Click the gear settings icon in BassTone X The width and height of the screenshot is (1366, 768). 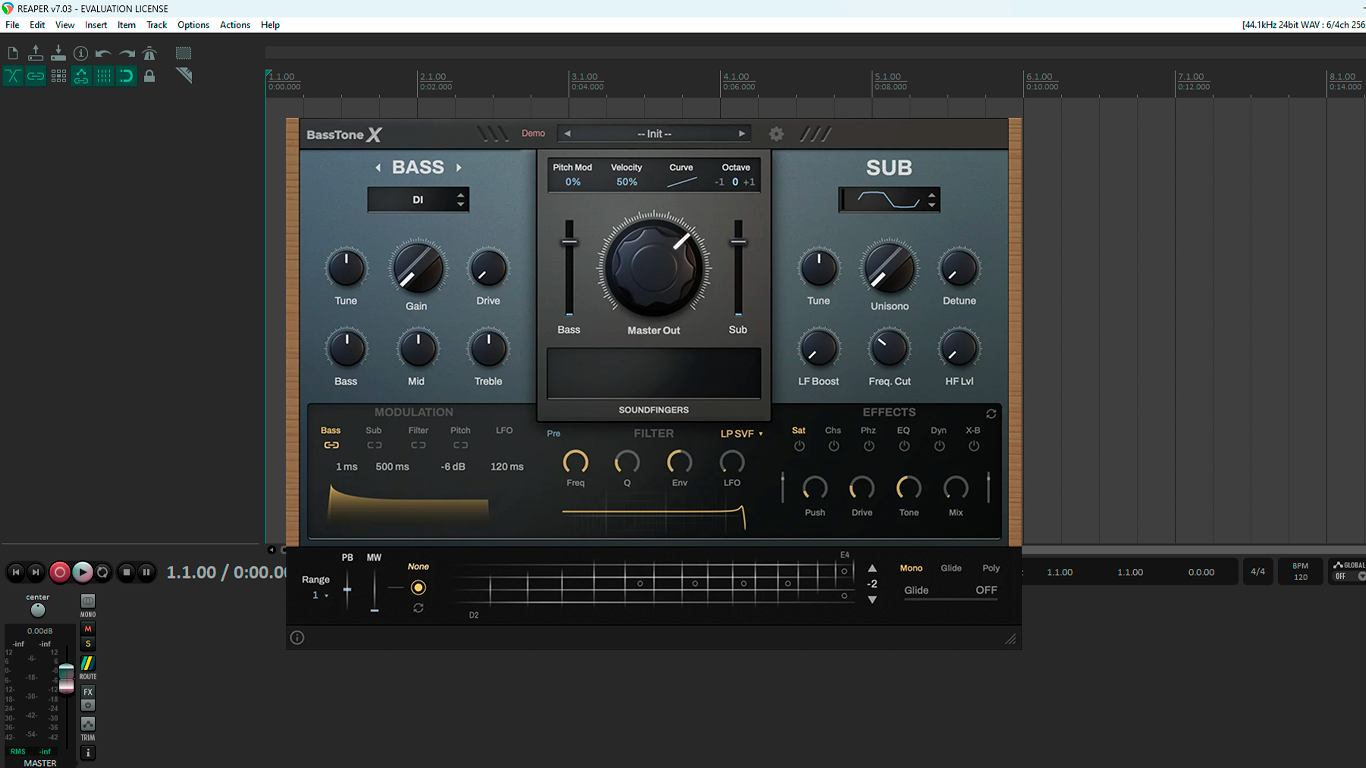click(x=776, y=134)
